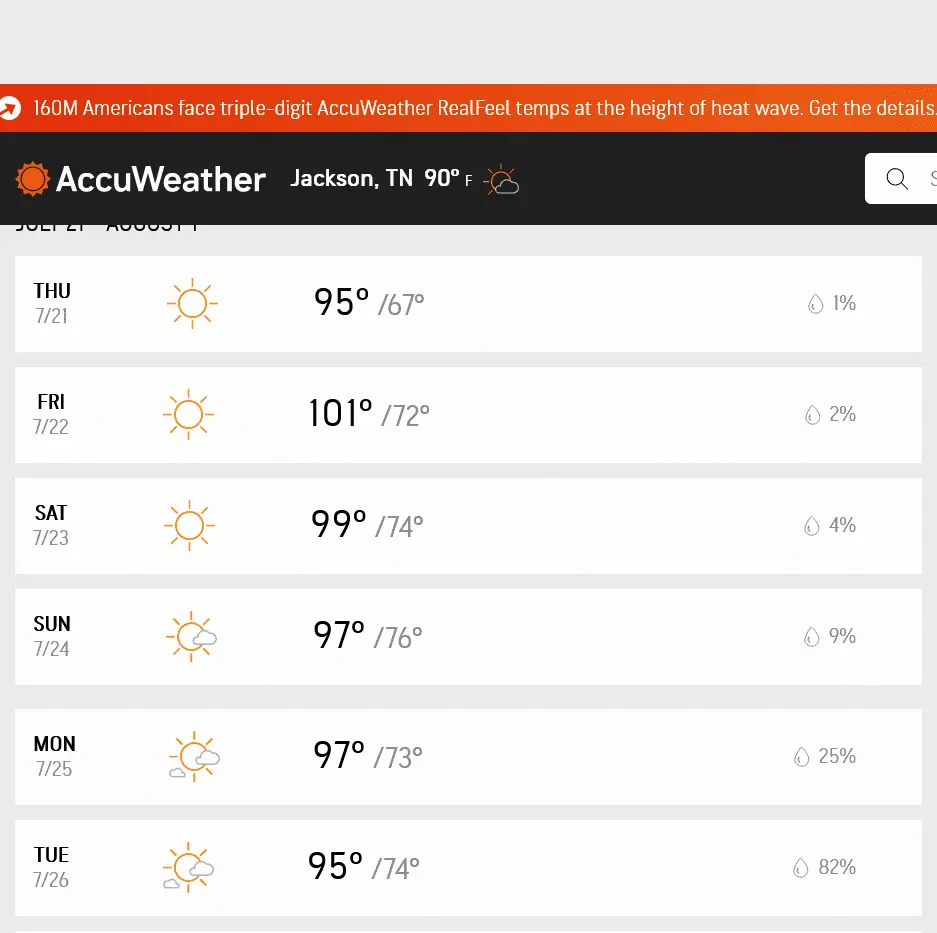Click the partly cloudy icon for Sunday 7/24
937x933 pixels.
click(190, 637)
